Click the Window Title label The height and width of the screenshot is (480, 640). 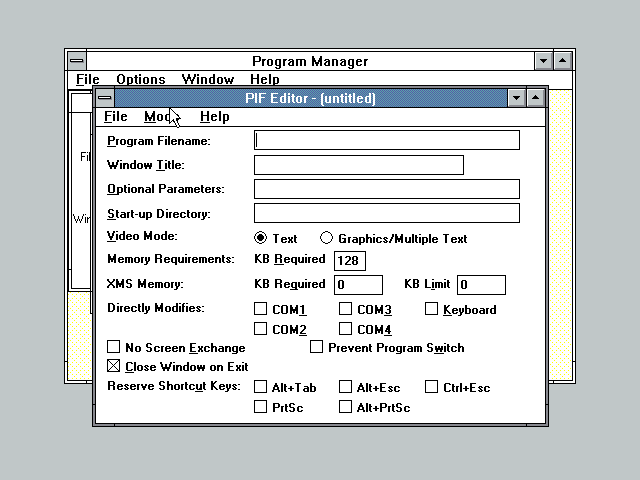coord(146,165)
